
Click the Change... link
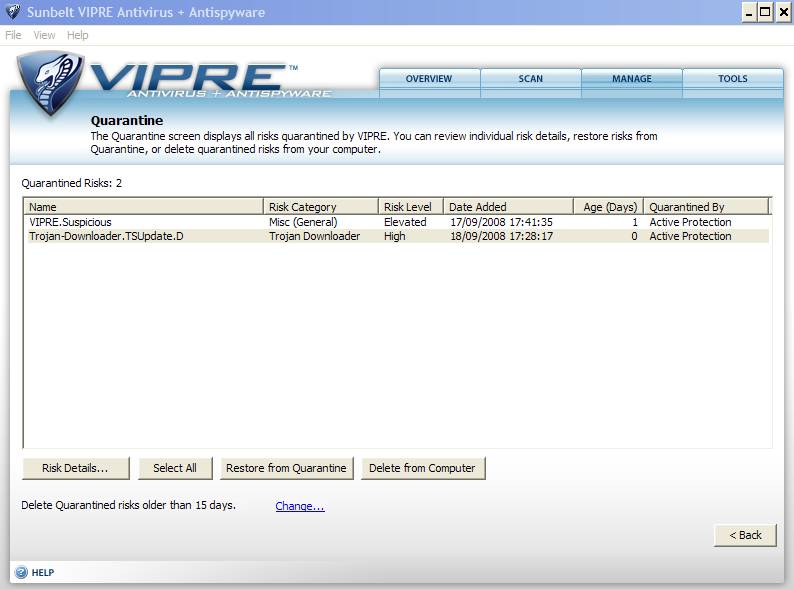coord(300,506)
